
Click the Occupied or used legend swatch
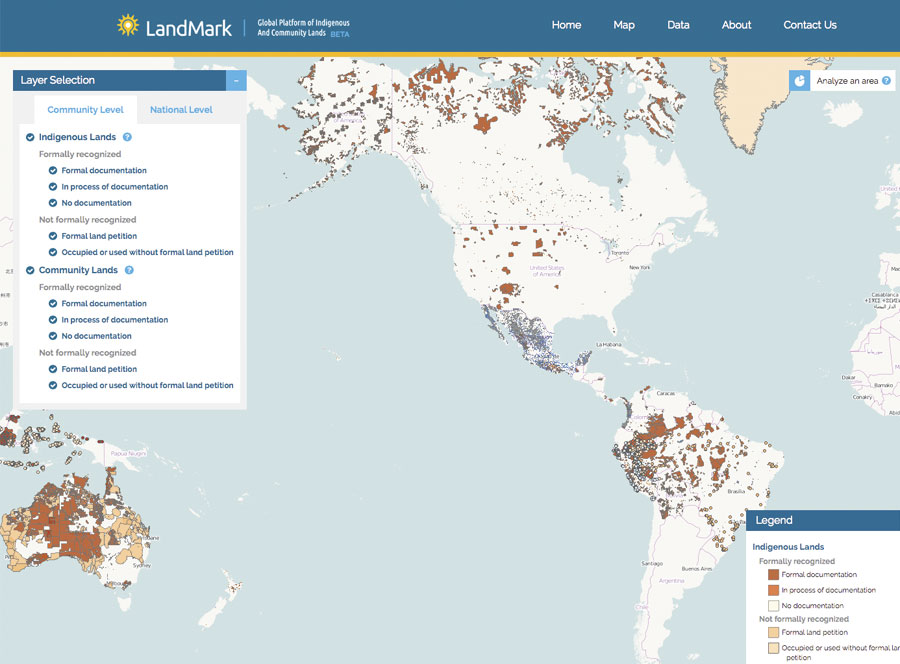click(774, 648)
